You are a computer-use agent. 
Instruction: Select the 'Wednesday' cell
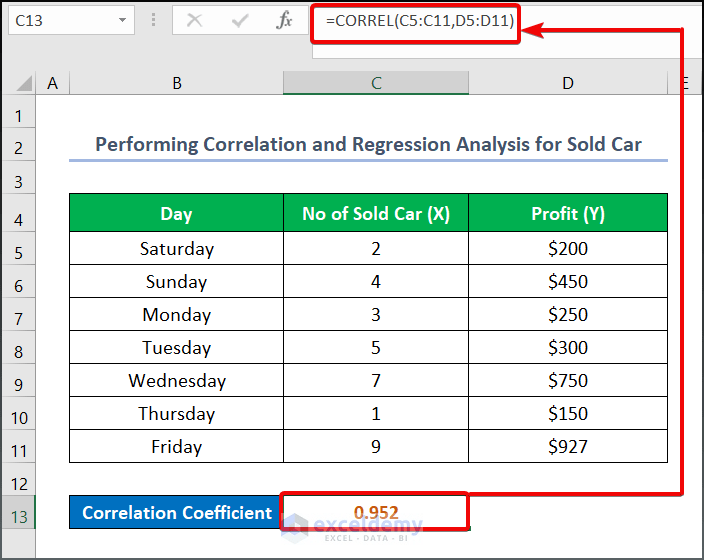click(176, 380)
